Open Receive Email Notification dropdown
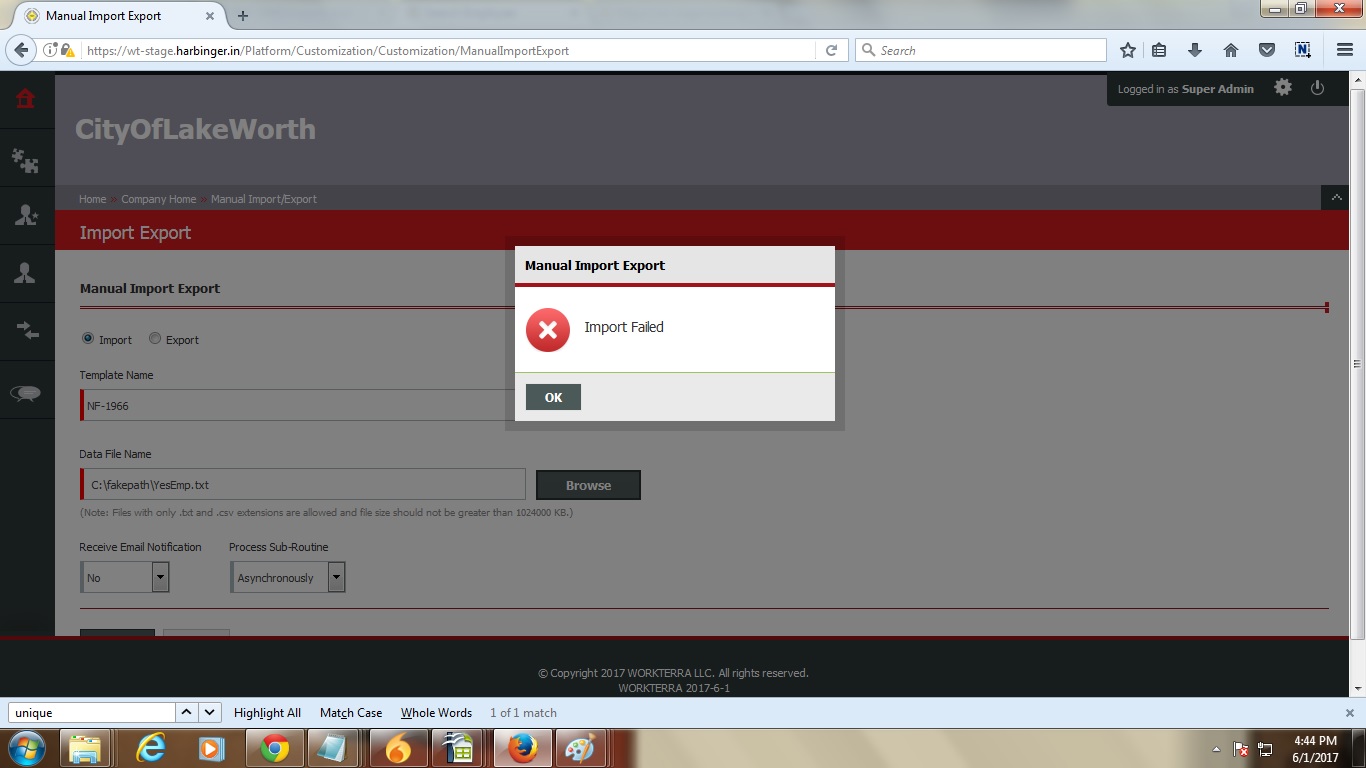Image resolution: width=1366 pixels, height=768 pixels. point(125,577)
